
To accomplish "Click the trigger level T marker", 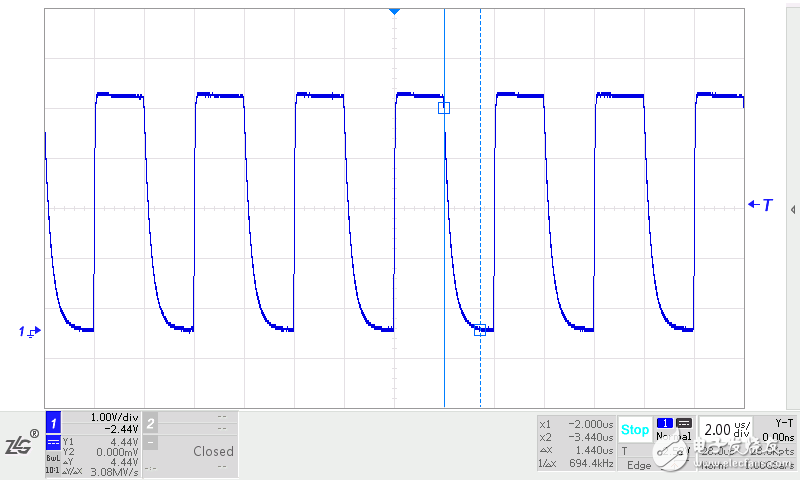I will 761,205.
